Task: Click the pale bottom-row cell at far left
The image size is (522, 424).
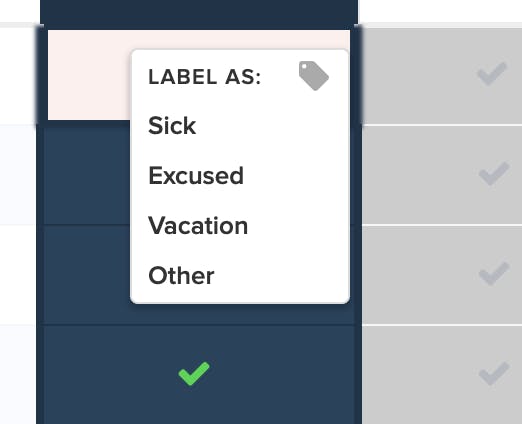Action: (18, 375)
